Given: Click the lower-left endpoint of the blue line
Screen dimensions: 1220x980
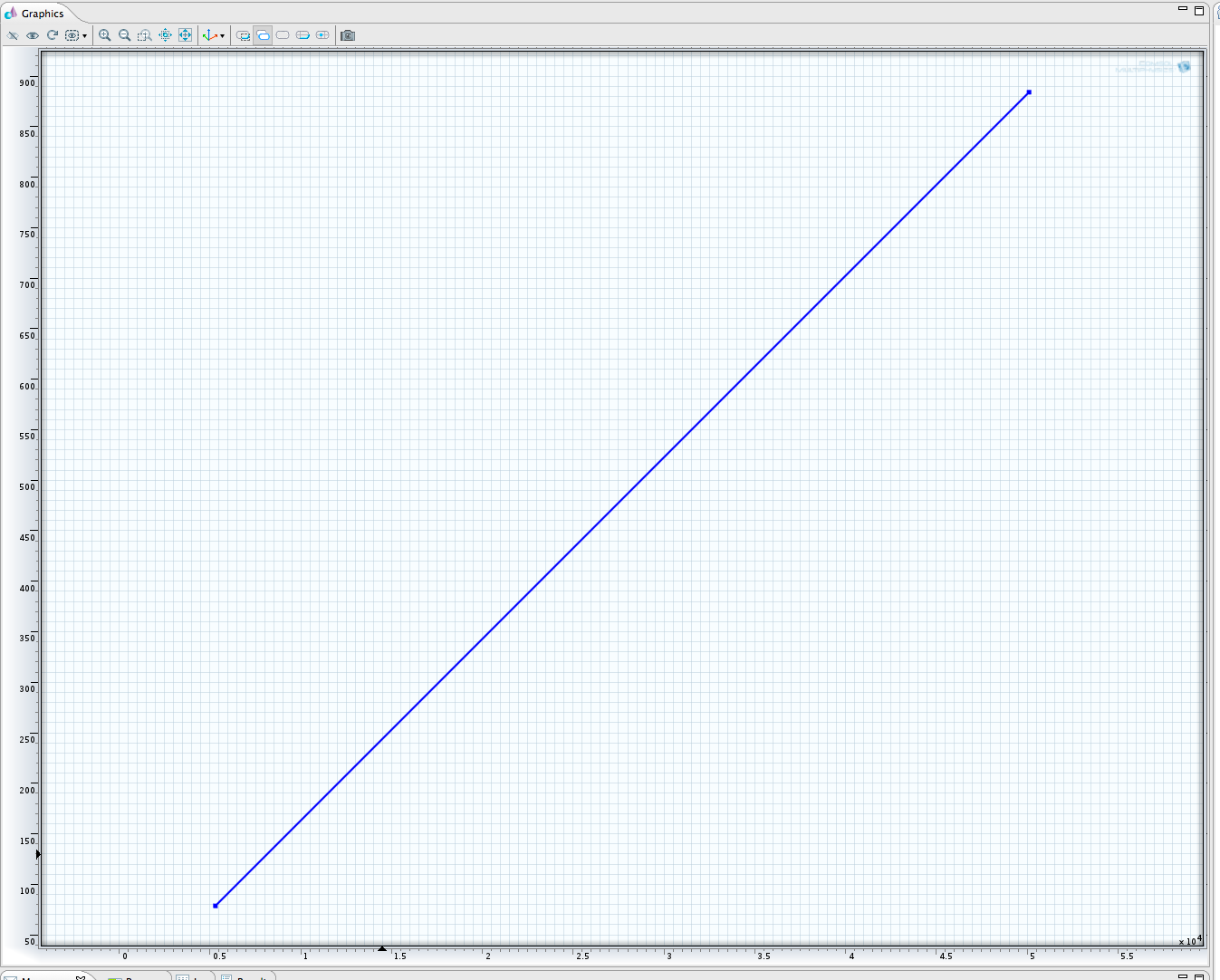Looking at the screenshot, I should pos(216,906).
